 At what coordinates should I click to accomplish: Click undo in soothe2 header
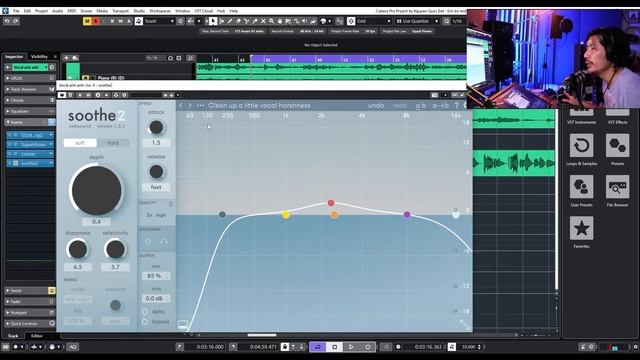376,105
